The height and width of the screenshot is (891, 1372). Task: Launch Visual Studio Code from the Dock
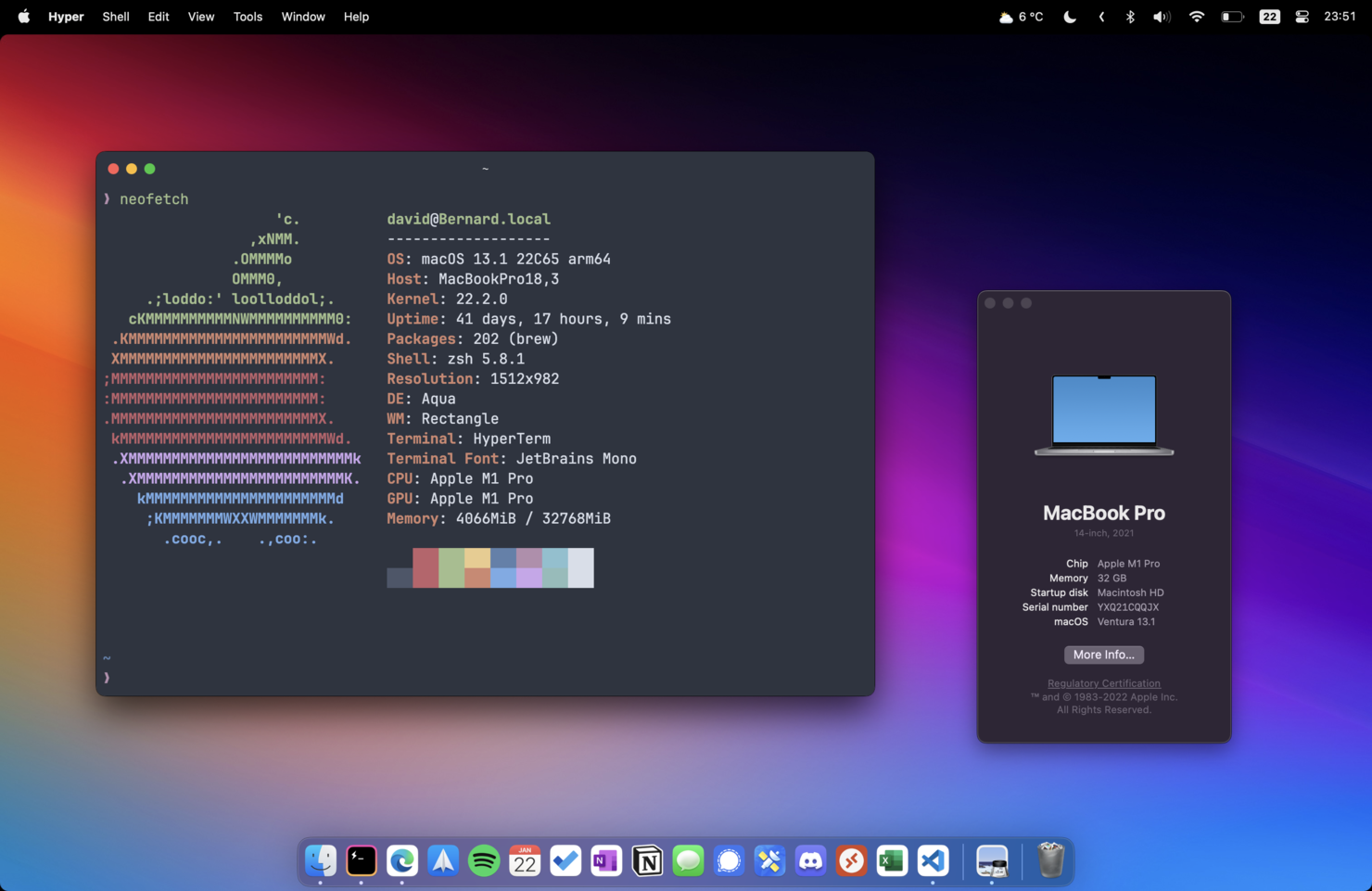pyautogui.click(x=932, y=860)
